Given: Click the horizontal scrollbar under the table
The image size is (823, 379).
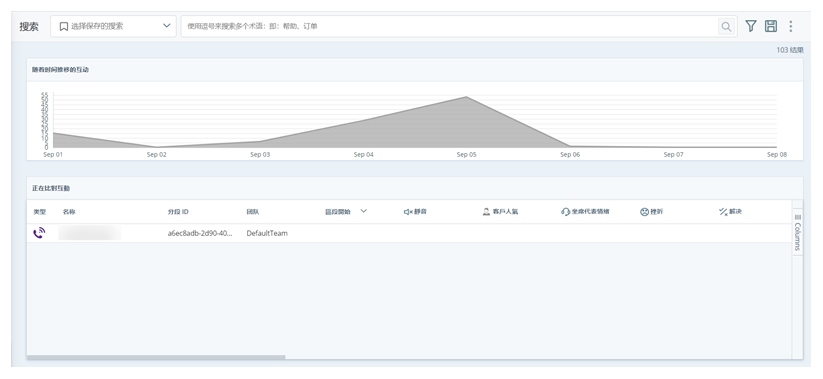Looking at the screenshot, I should (156, 357).
